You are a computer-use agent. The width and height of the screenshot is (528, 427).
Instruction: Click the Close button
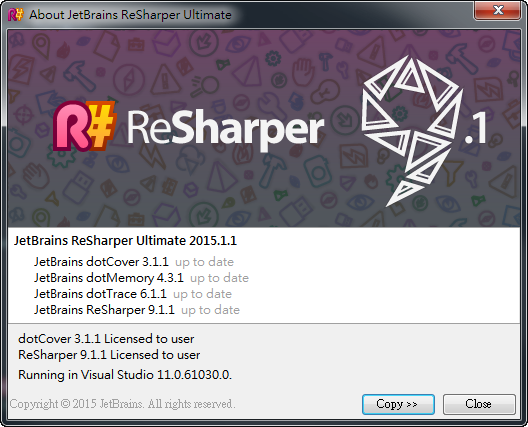(479, 404)
